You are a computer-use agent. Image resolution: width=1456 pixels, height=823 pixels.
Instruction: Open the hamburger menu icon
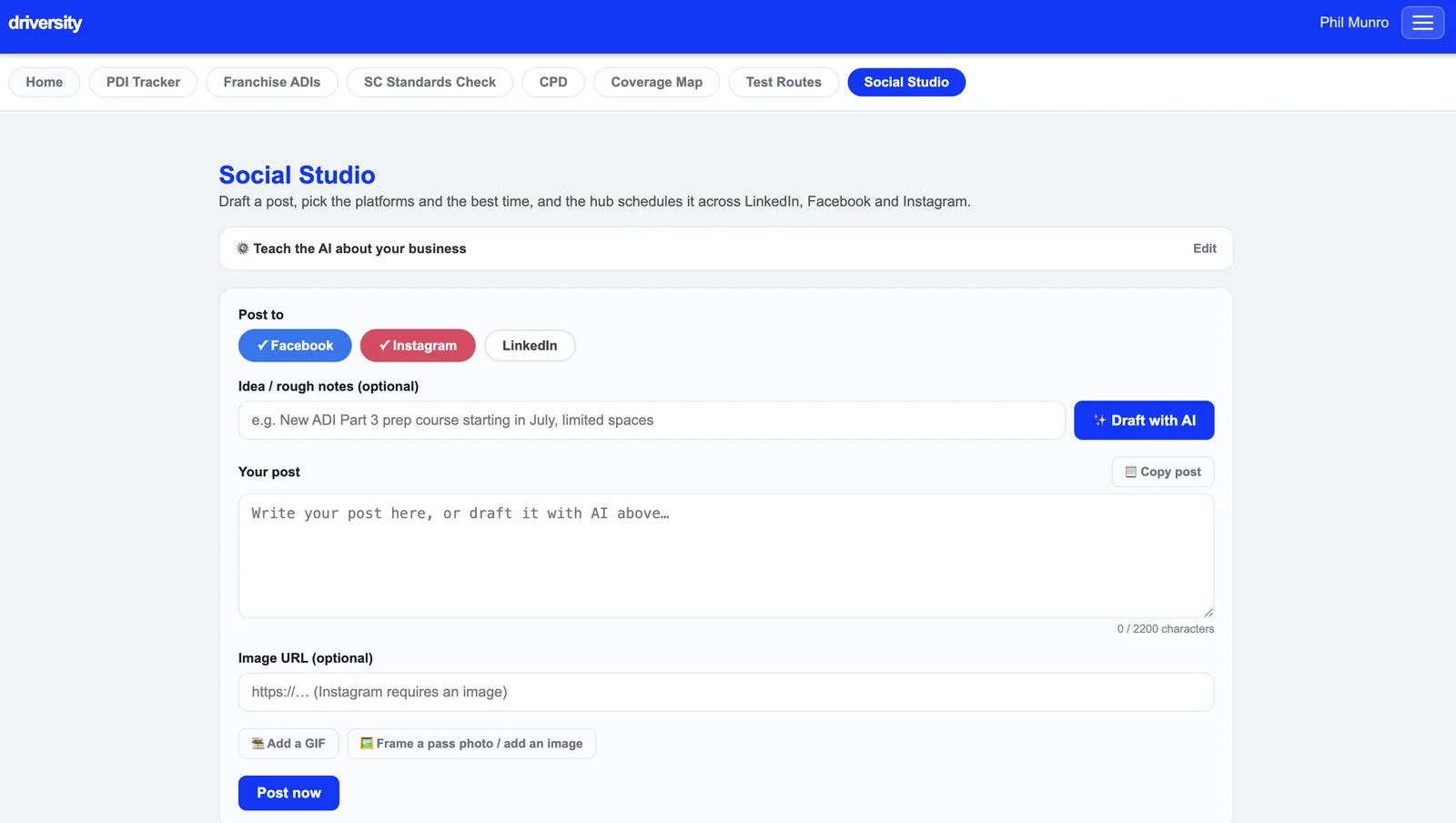[x=1422, y=23]
